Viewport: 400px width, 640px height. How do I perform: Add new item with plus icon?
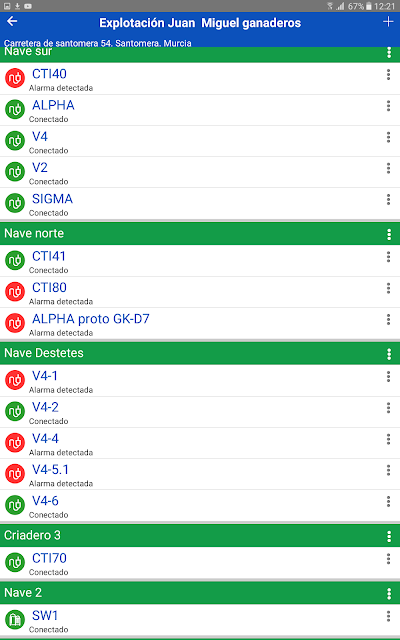point(388,22)
